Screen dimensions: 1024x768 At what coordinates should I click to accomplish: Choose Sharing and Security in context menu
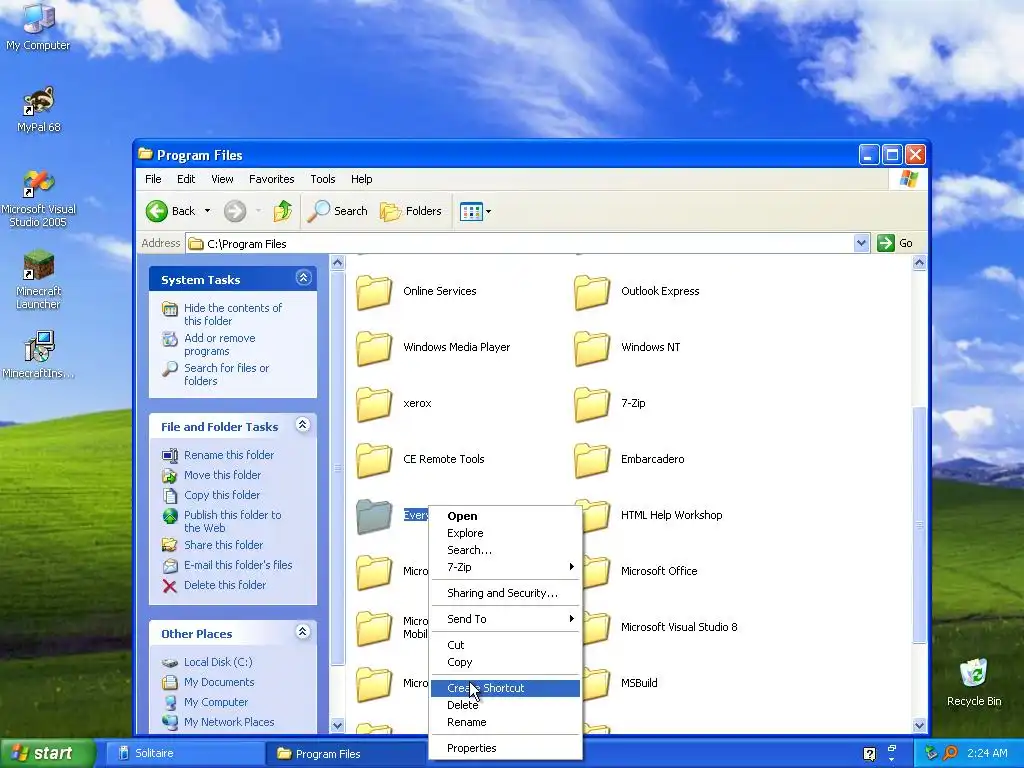[505, 593]
